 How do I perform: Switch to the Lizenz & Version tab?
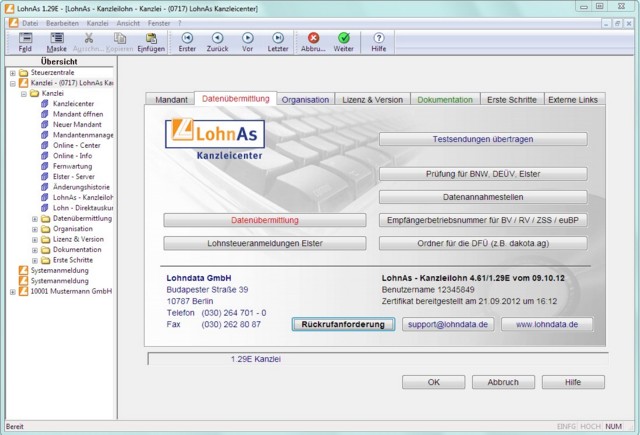click(372, 100)
